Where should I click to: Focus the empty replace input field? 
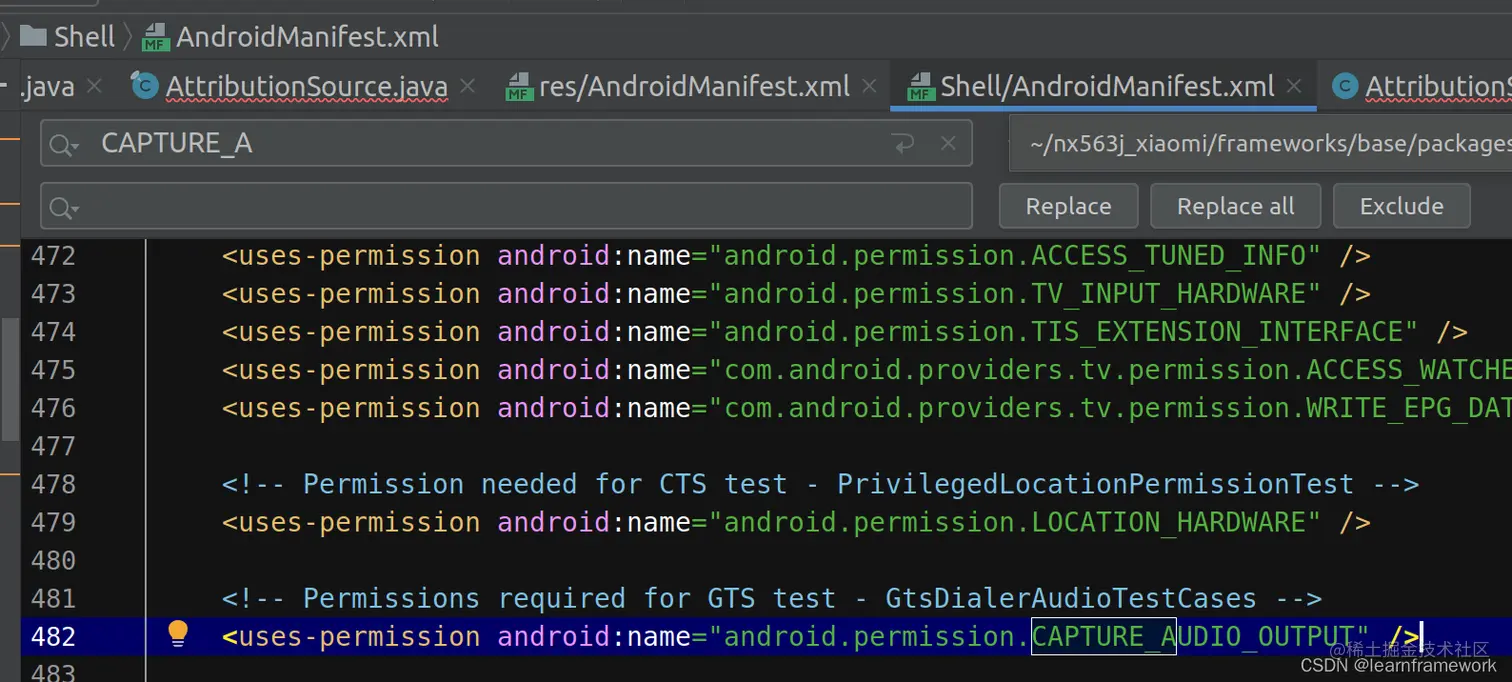tap(506, 206)
